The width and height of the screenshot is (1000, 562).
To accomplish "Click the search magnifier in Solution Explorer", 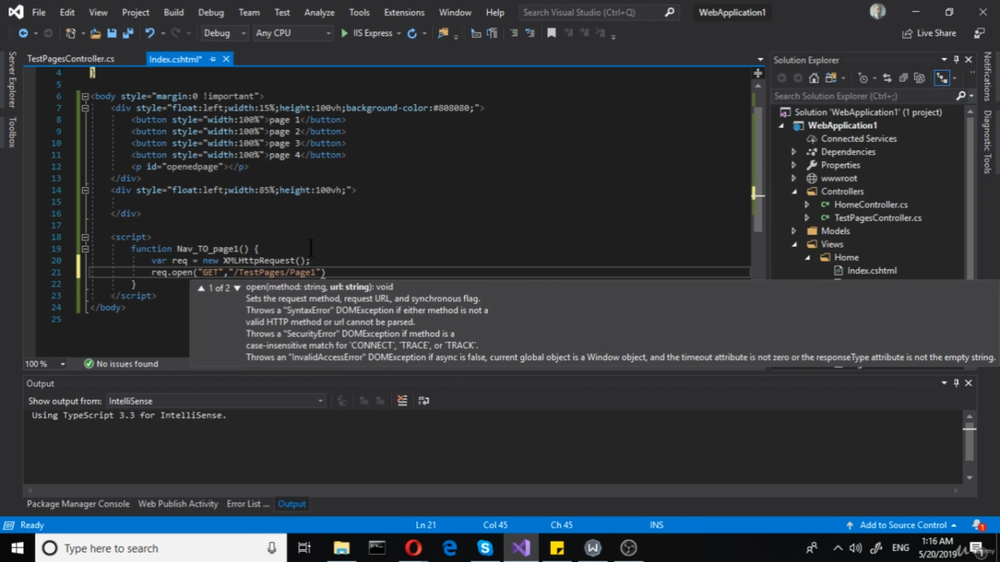I will [960, 96].
